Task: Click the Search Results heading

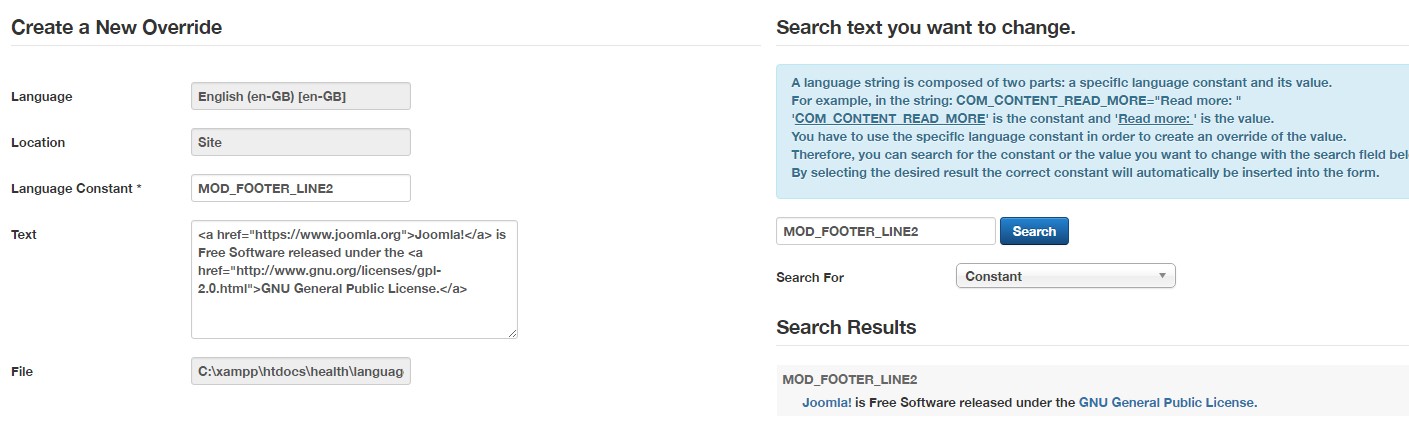Action: point(845,327)
